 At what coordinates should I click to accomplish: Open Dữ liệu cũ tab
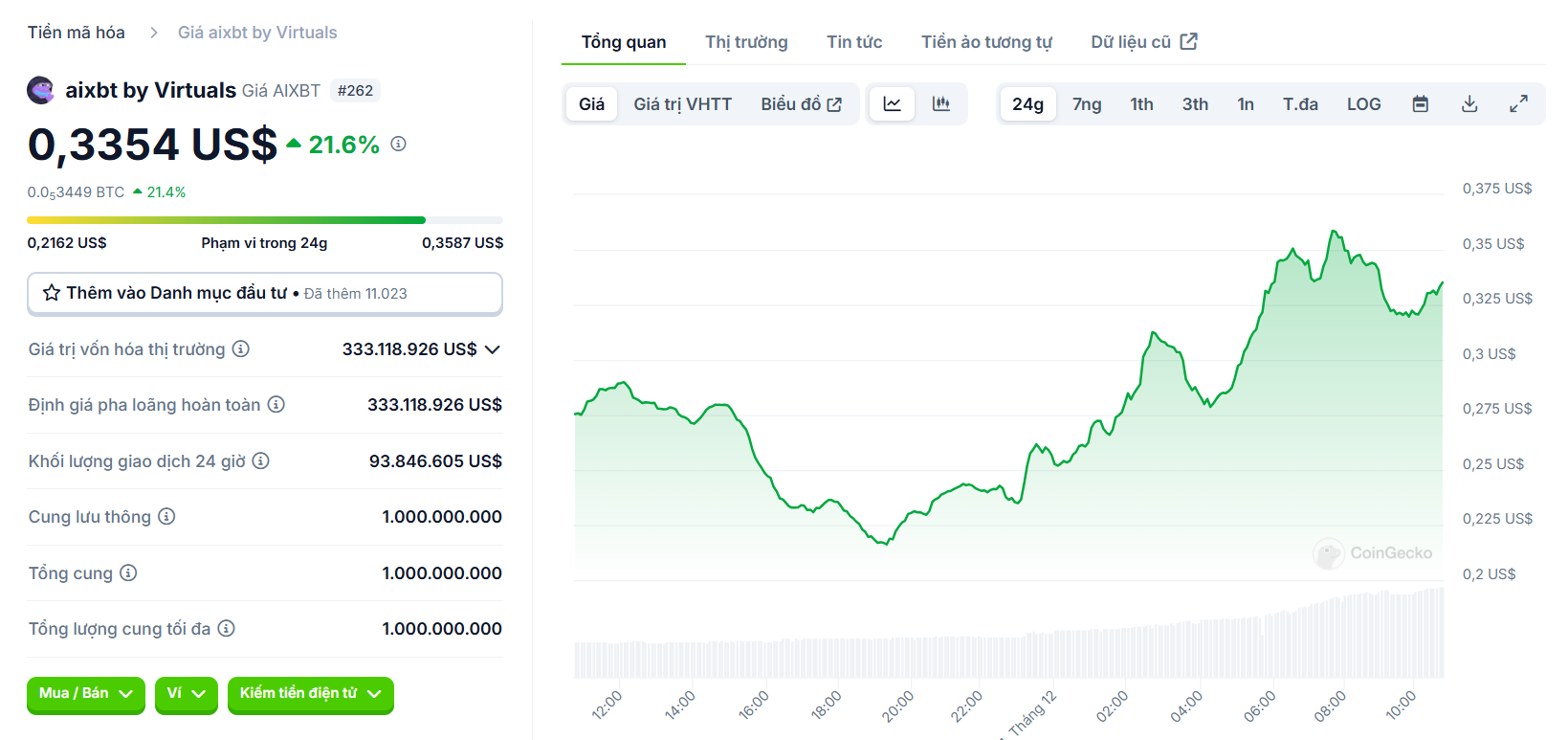pyautogui.click(x=1144, y=42)
